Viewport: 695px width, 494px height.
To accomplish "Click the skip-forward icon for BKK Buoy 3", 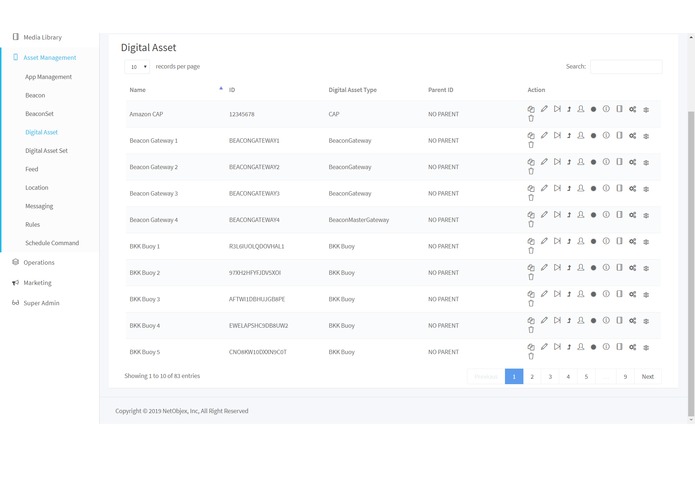I will [557, 294].
